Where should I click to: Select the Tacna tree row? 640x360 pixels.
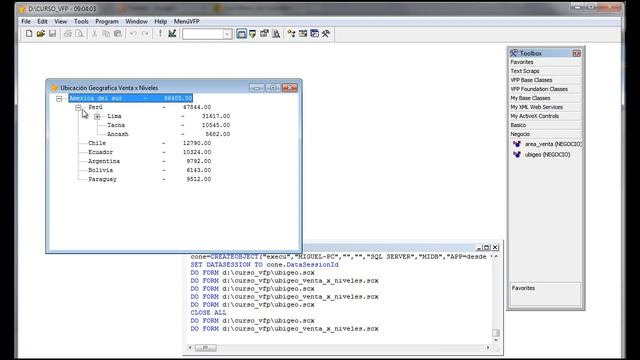[168, 125]
